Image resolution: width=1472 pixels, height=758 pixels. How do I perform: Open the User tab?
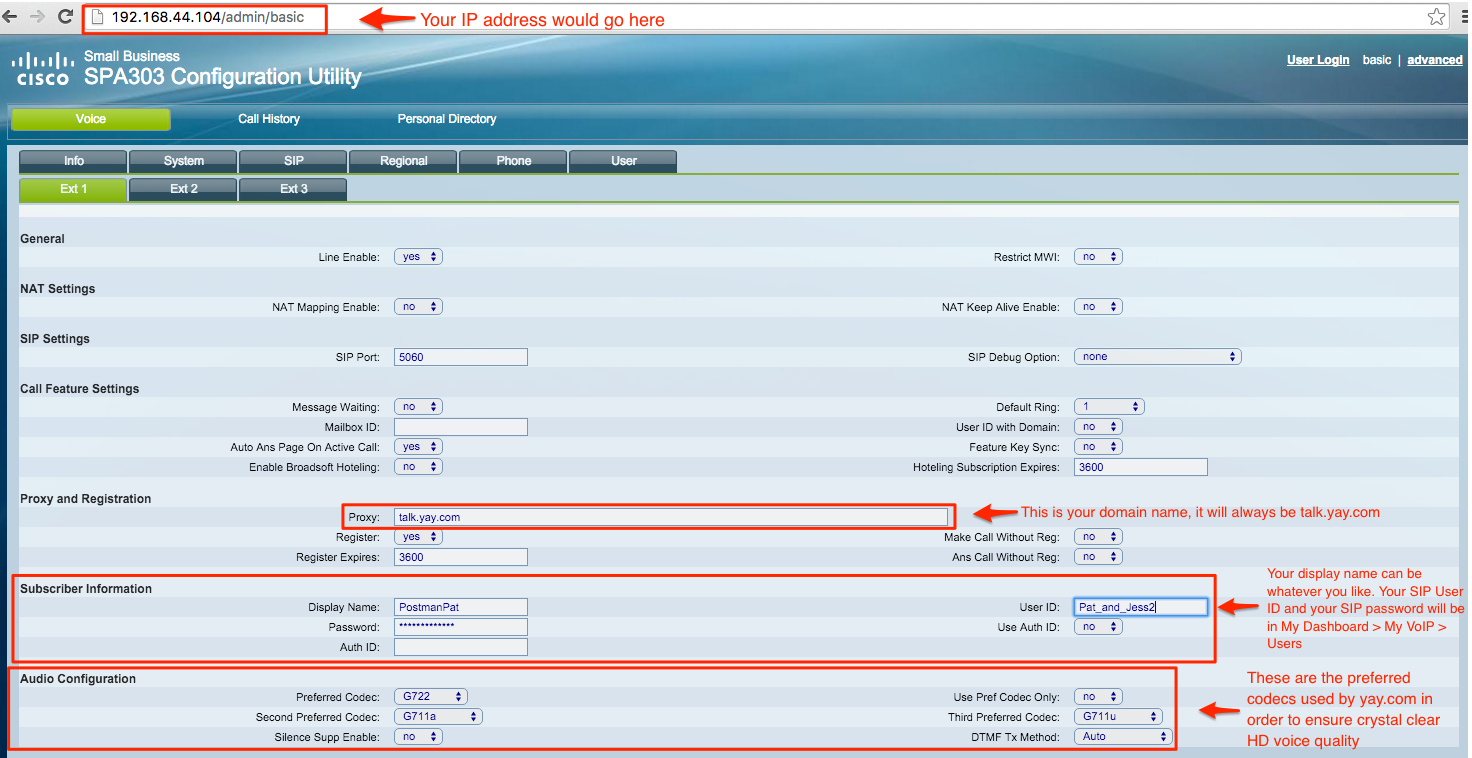(x=623, y=161)
